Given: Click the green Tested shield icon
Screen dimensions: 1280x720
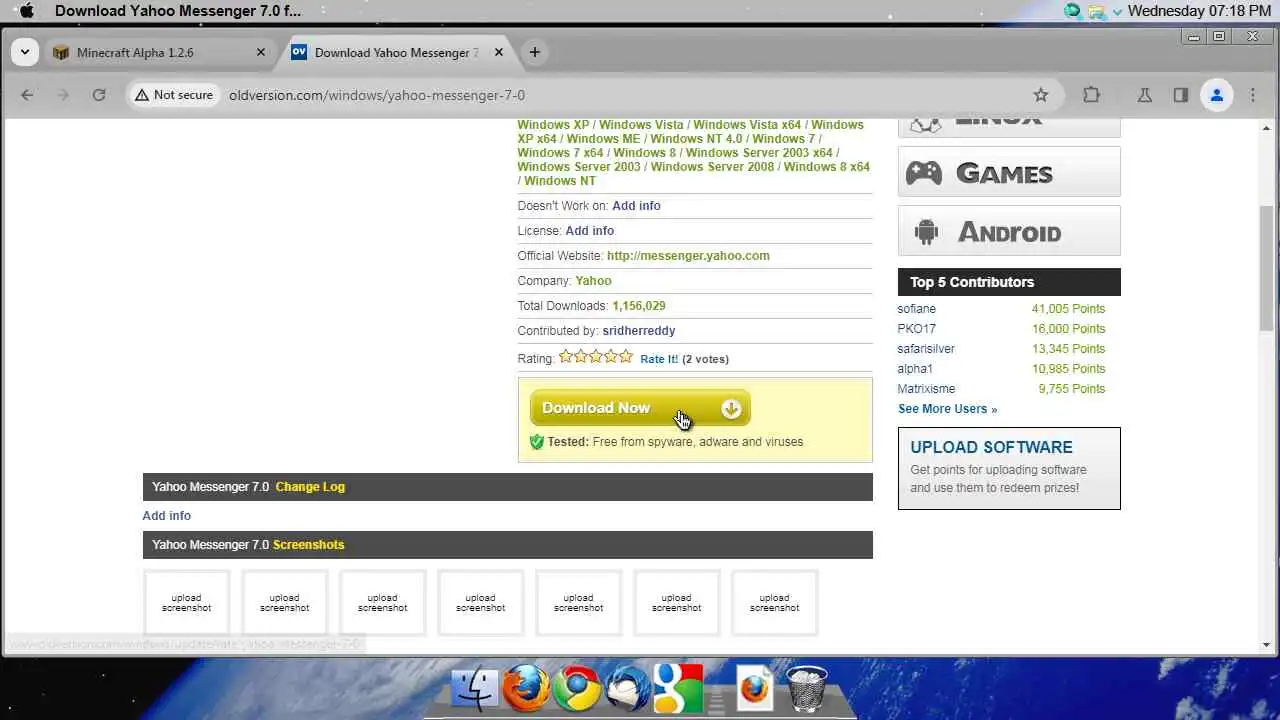Looking at the screenshot, I should point(537,442).
